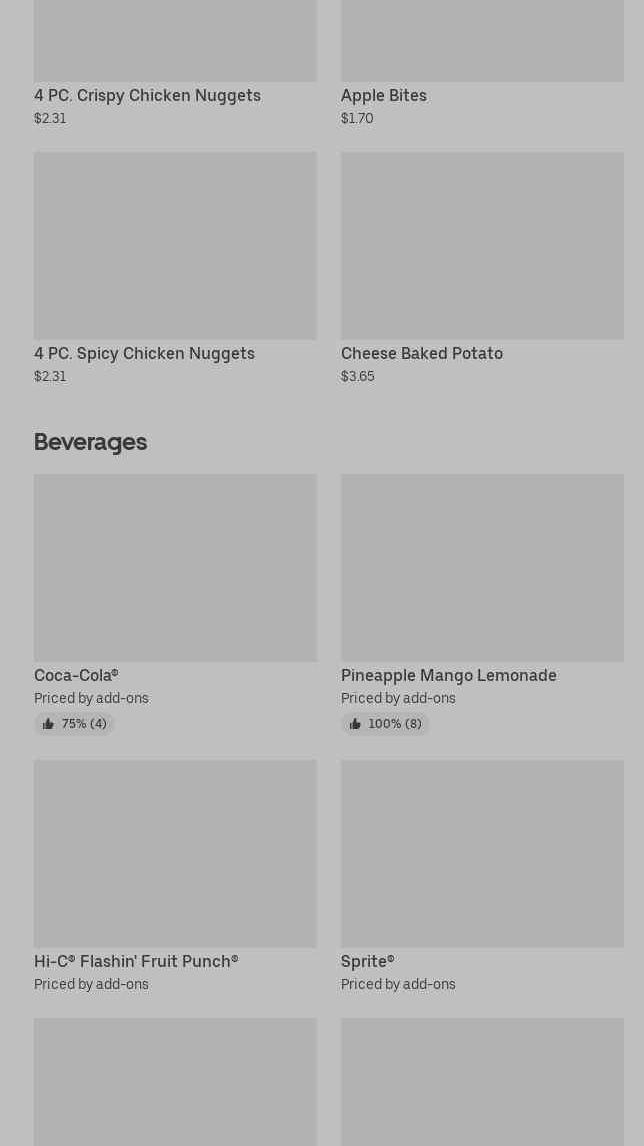
Task: Open the Cheese Baked Potato image
Action: point(482,245)
